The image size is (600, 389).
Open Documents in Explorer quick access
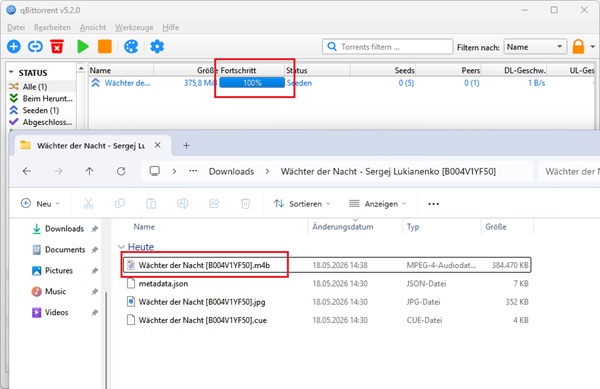pyautogui.click(x=64, y=249)
